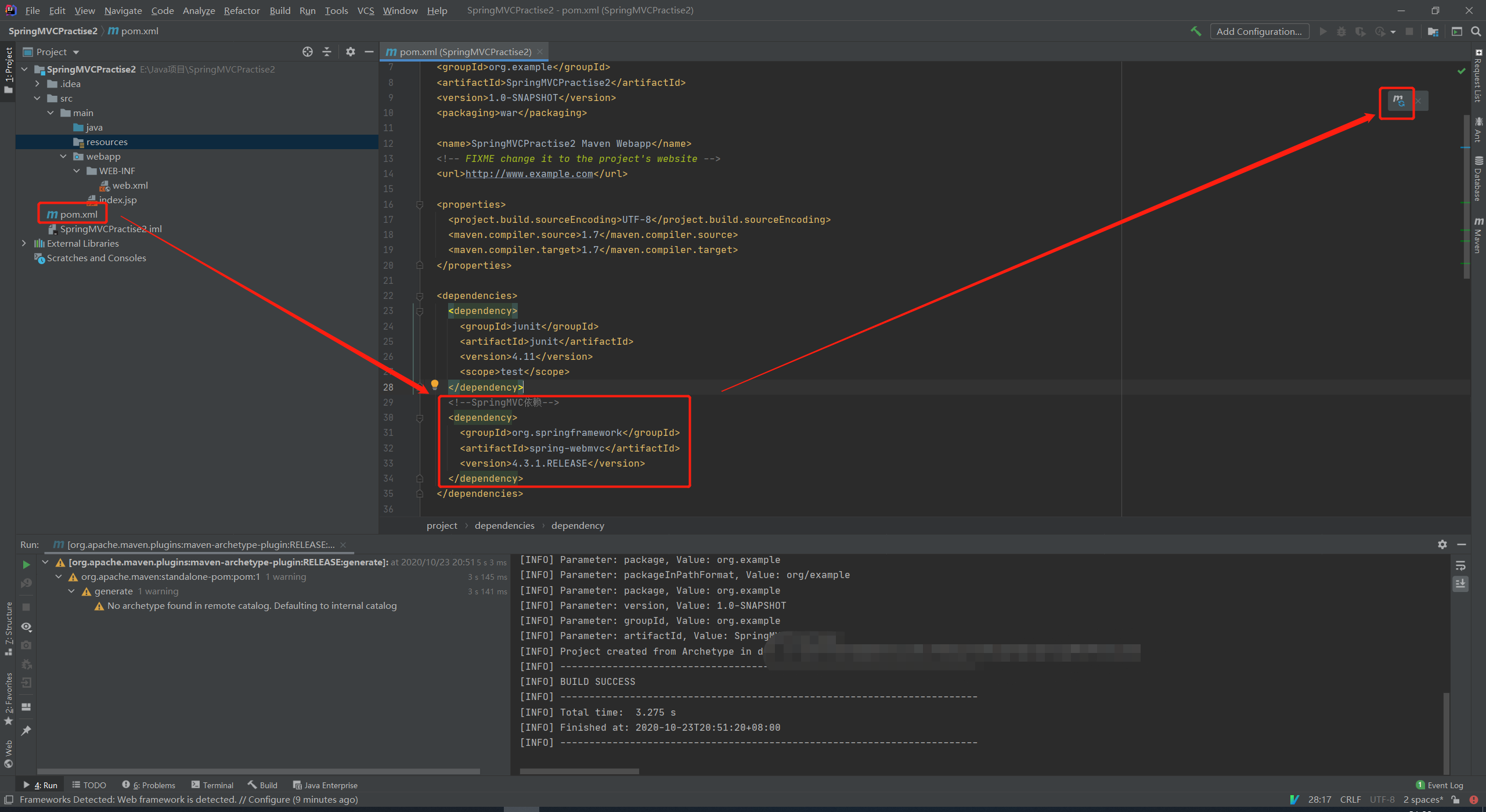Click the Run tree horizontal scrollbar
This screenshot has width=1486, height=812.
(258, 771)
